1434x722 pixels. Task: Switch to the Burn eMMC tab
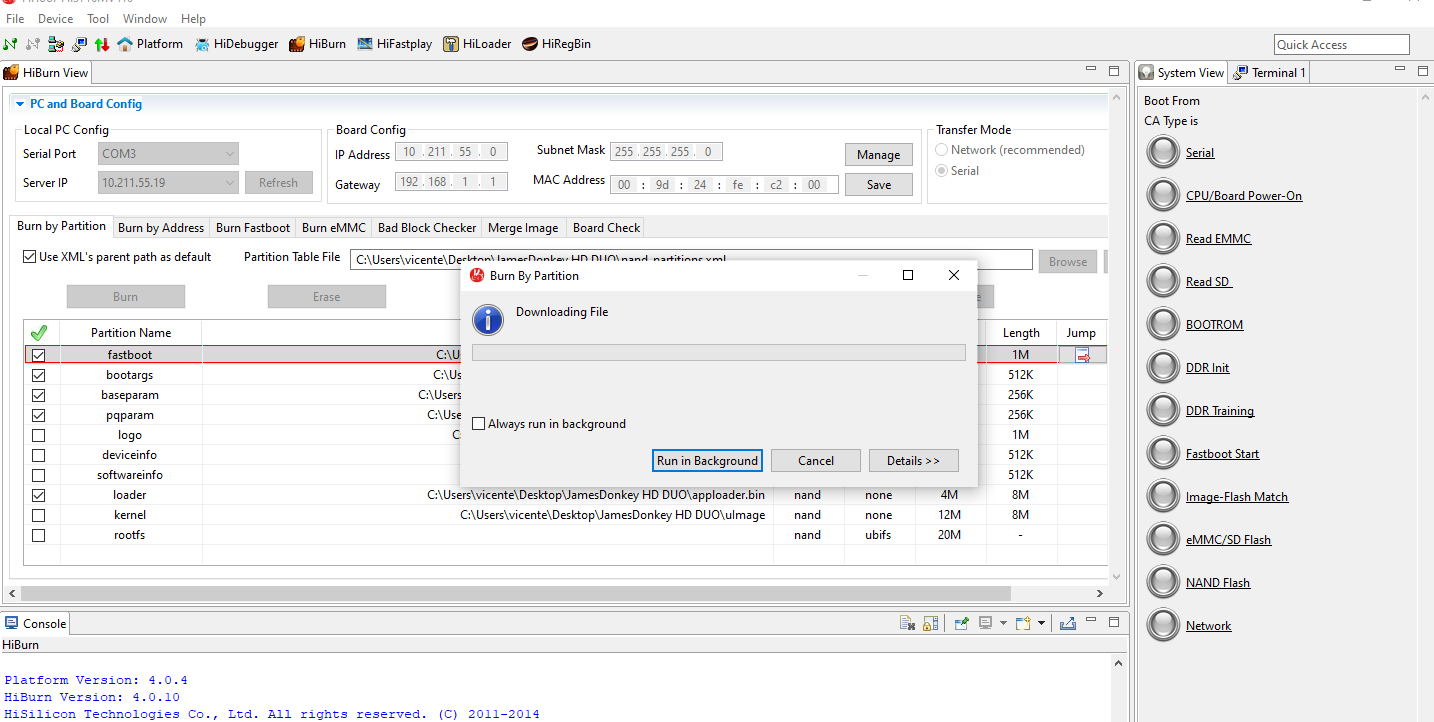pos(333,227)
